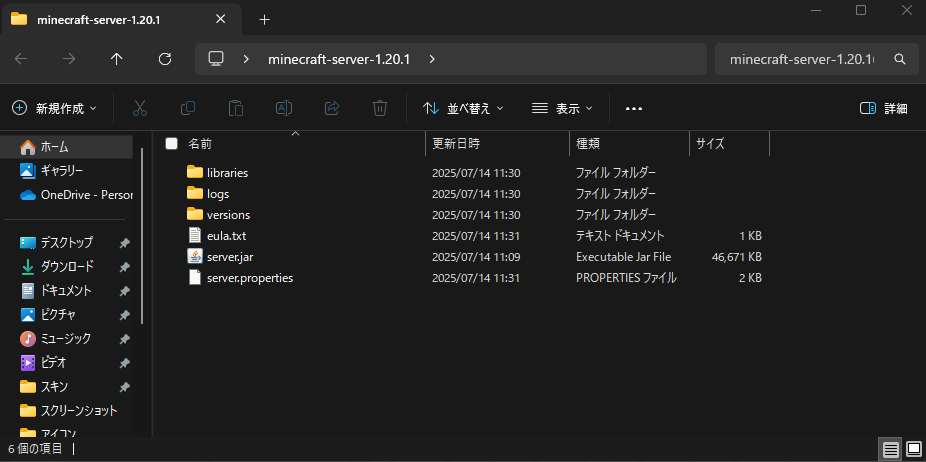Open the more options ellipsis menu
This screenshot has width=926, height=462.
click(x=634, y=109)
